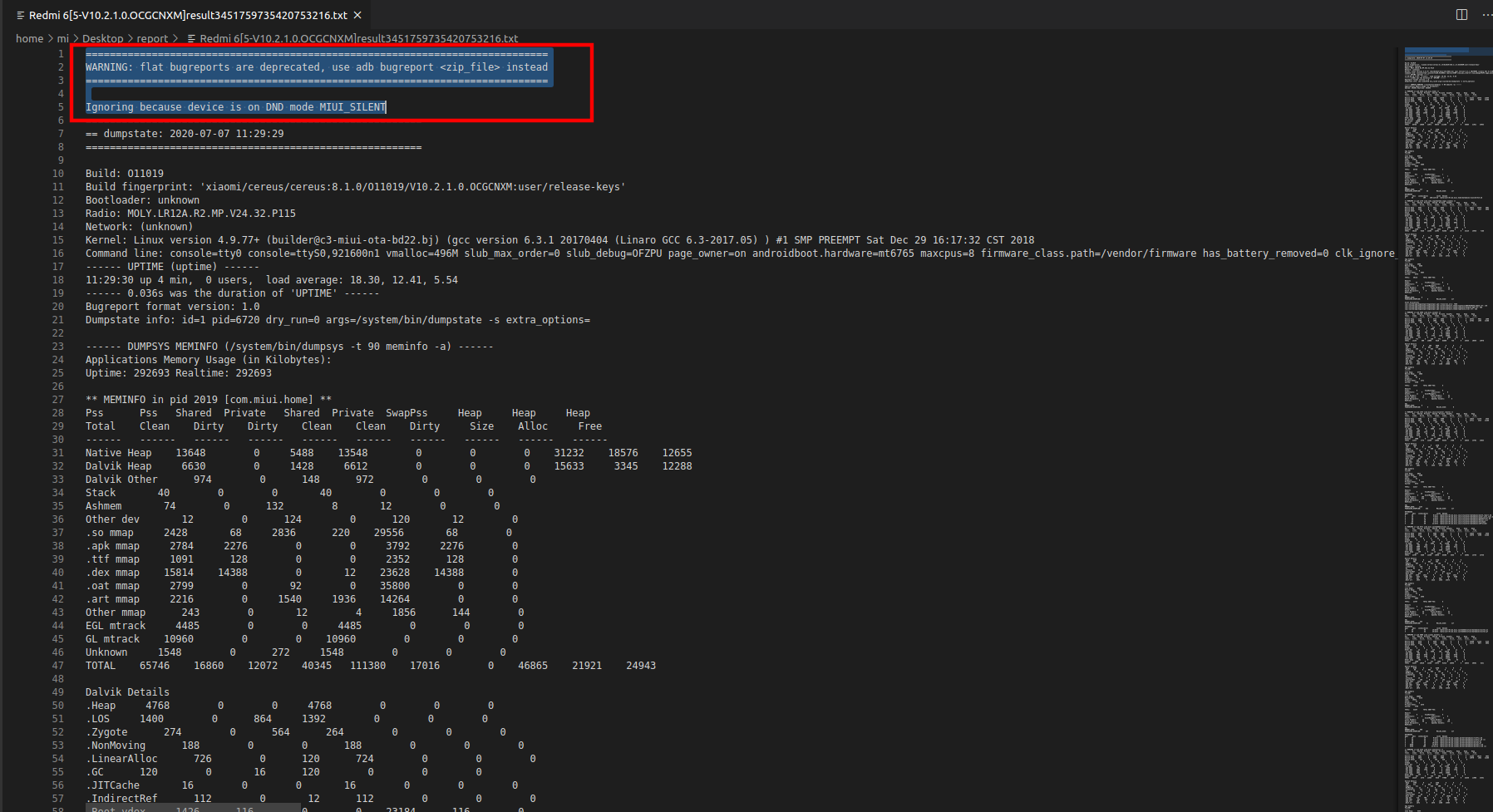
Task: Click the 'Dumpstate info: id=1 pid=6720' line
Action: 338,320
